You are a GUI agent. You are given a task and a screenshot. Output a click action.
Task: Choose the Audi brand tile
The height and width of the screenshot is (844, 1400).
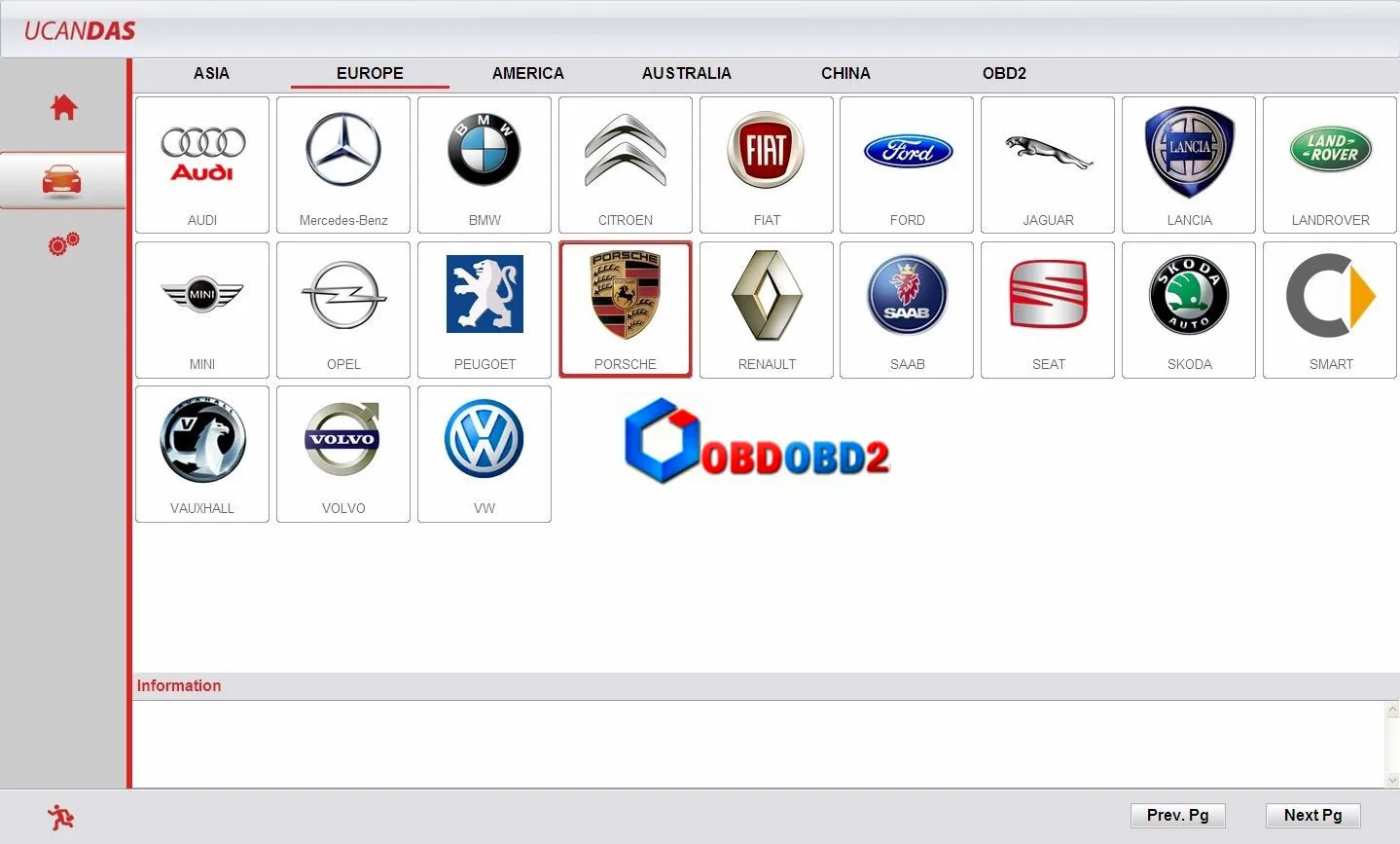(x=202, y=165)
